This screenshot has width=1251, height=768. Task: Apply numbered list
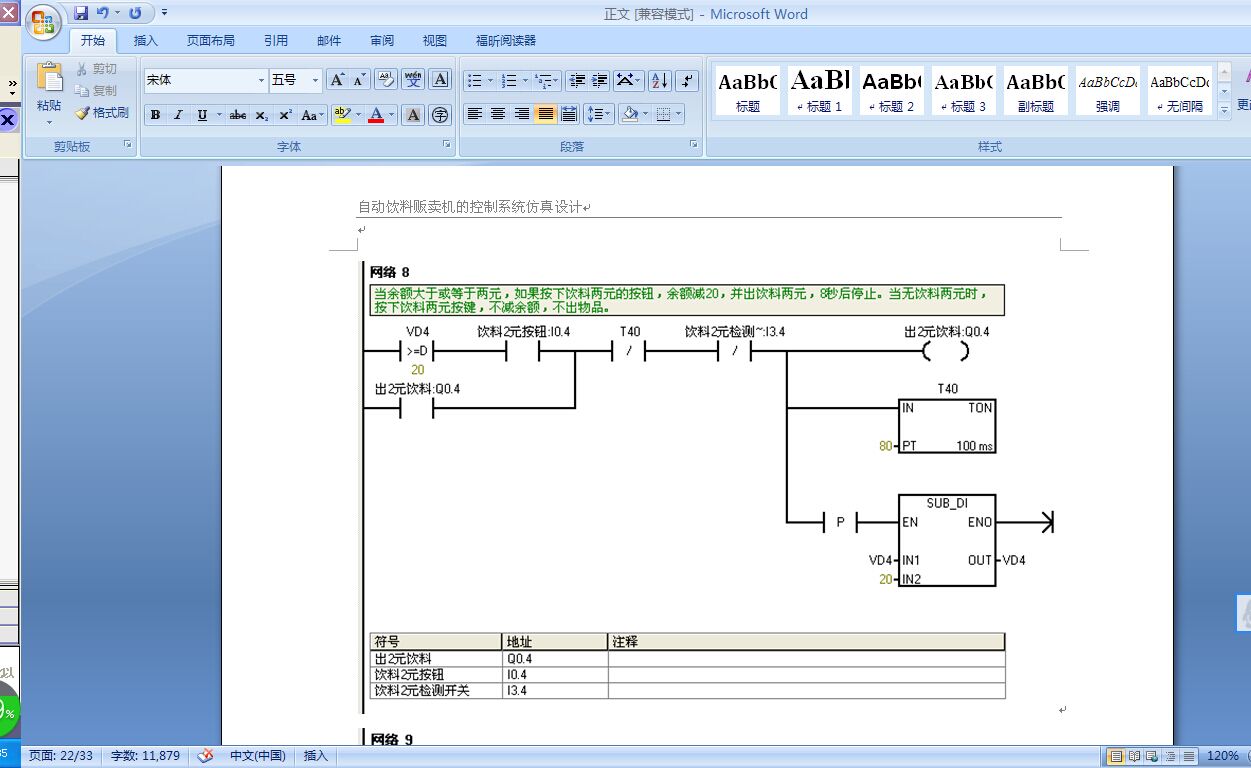coord(509,80)
